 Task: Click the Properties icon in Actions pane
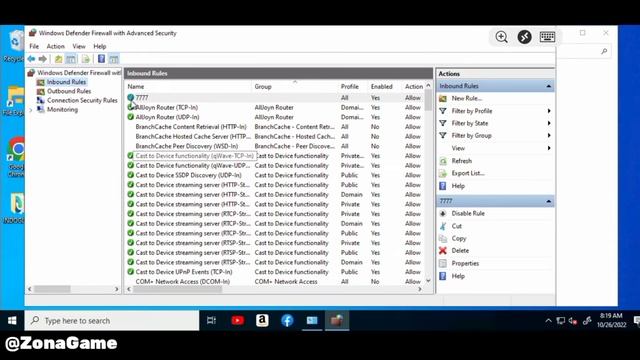click(x=443, y=263)
